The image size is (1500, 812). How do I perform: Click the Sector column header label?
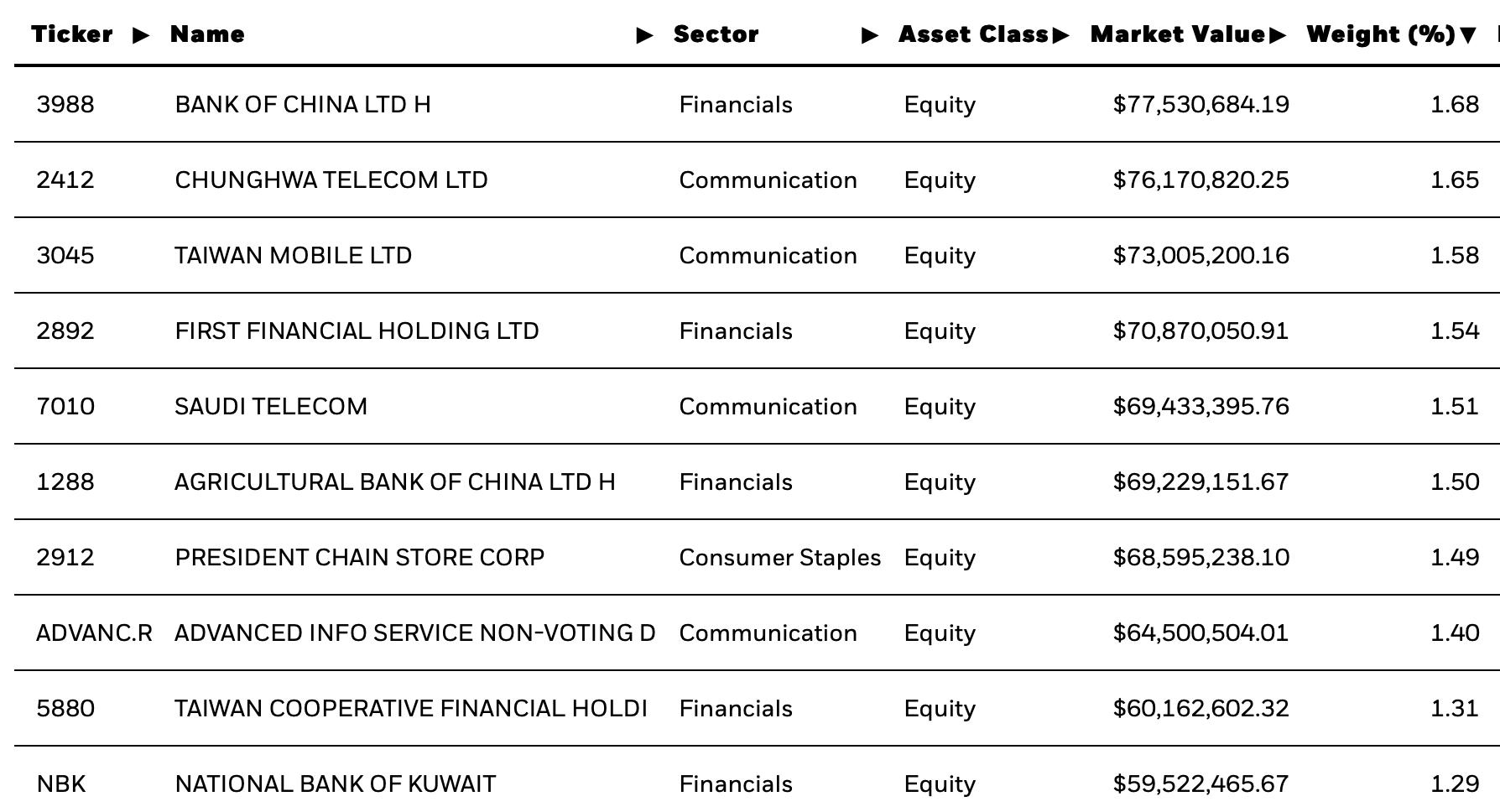tap(716, 34)
